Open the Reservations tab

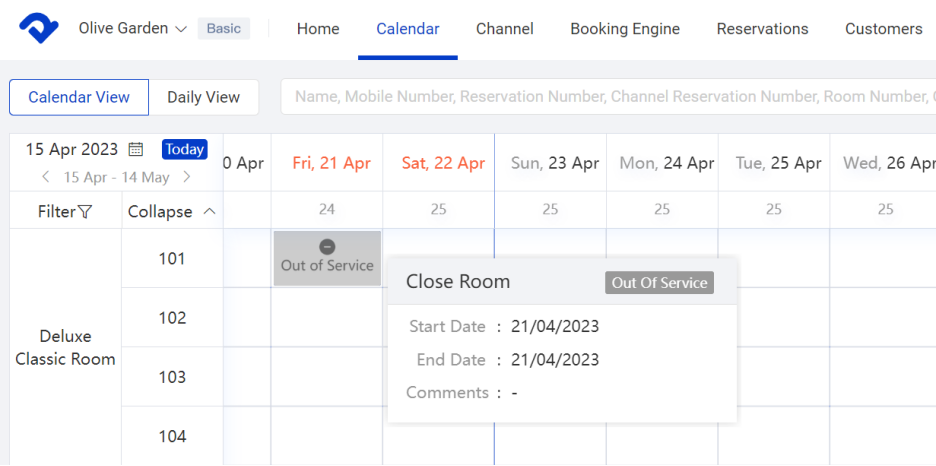click(762, 29)
